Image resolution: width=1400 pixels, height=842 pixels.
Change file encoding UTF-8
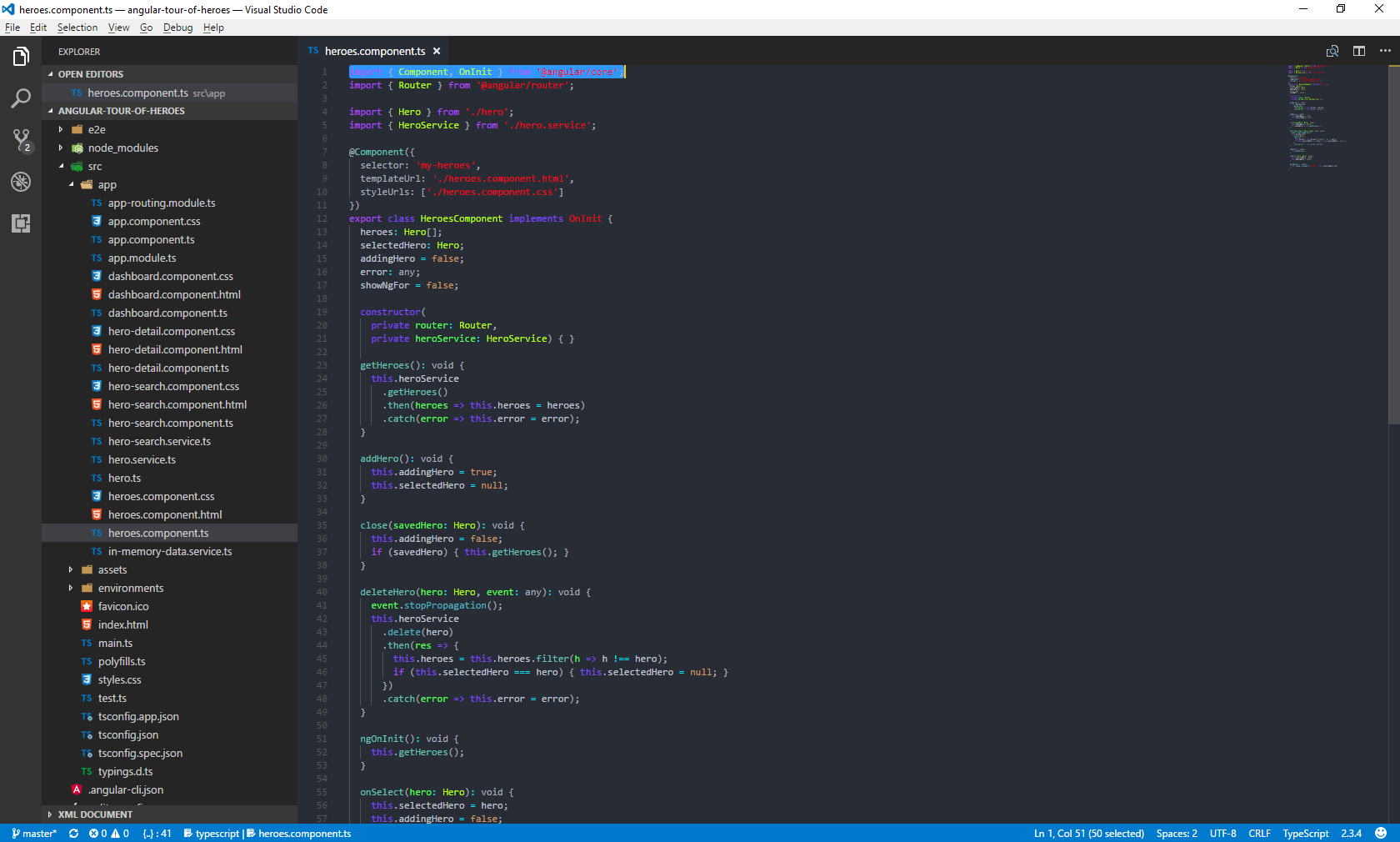[x=1223, y=834]
